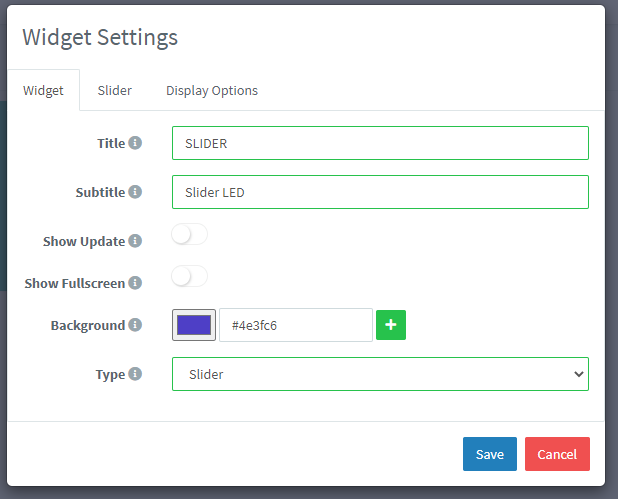Screen dimensions: 618x499
Task: Open the Type dropdown showing Slider
Action: point(380,374)
